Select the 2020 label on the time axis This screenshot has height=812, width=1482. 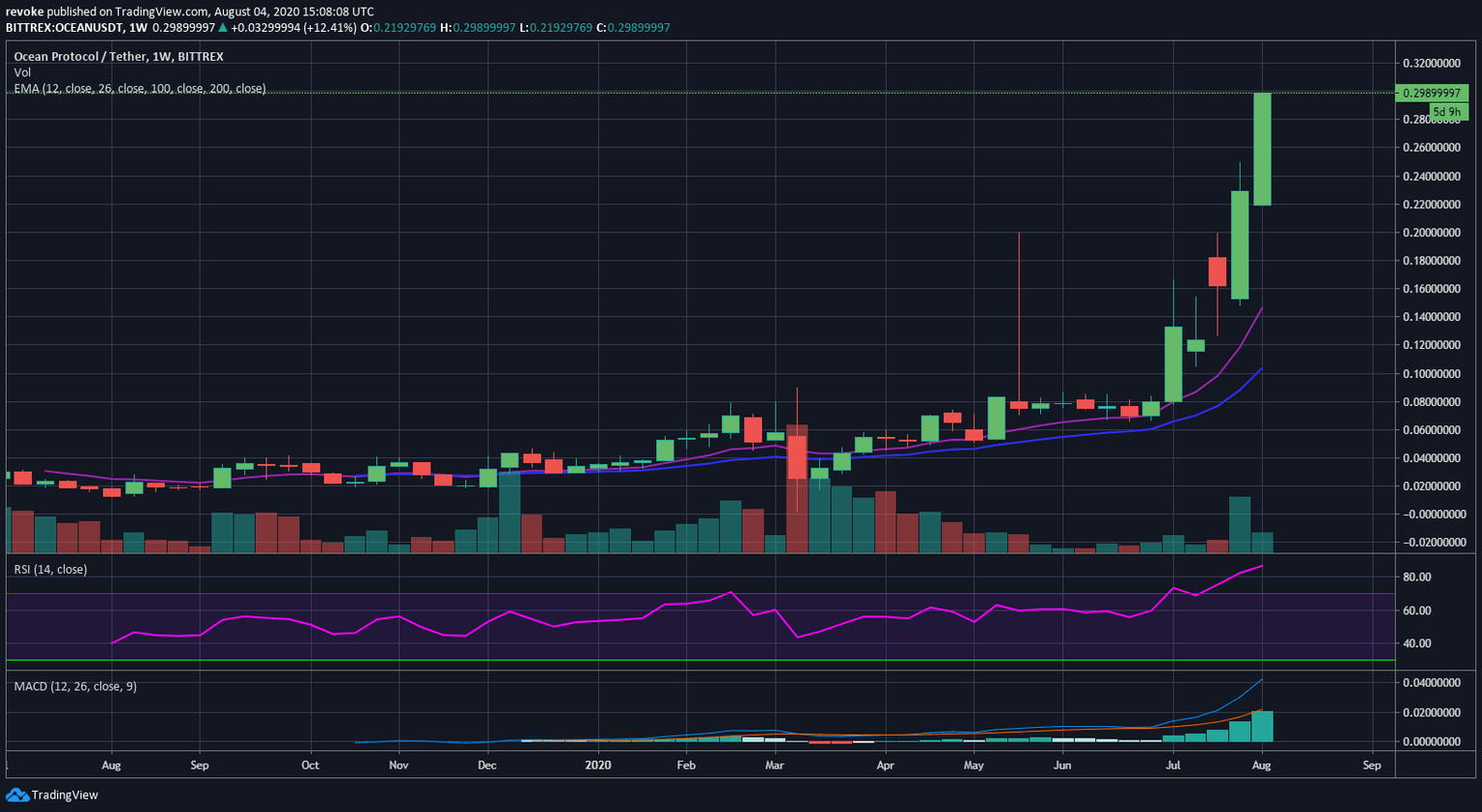tap(598, 765)
